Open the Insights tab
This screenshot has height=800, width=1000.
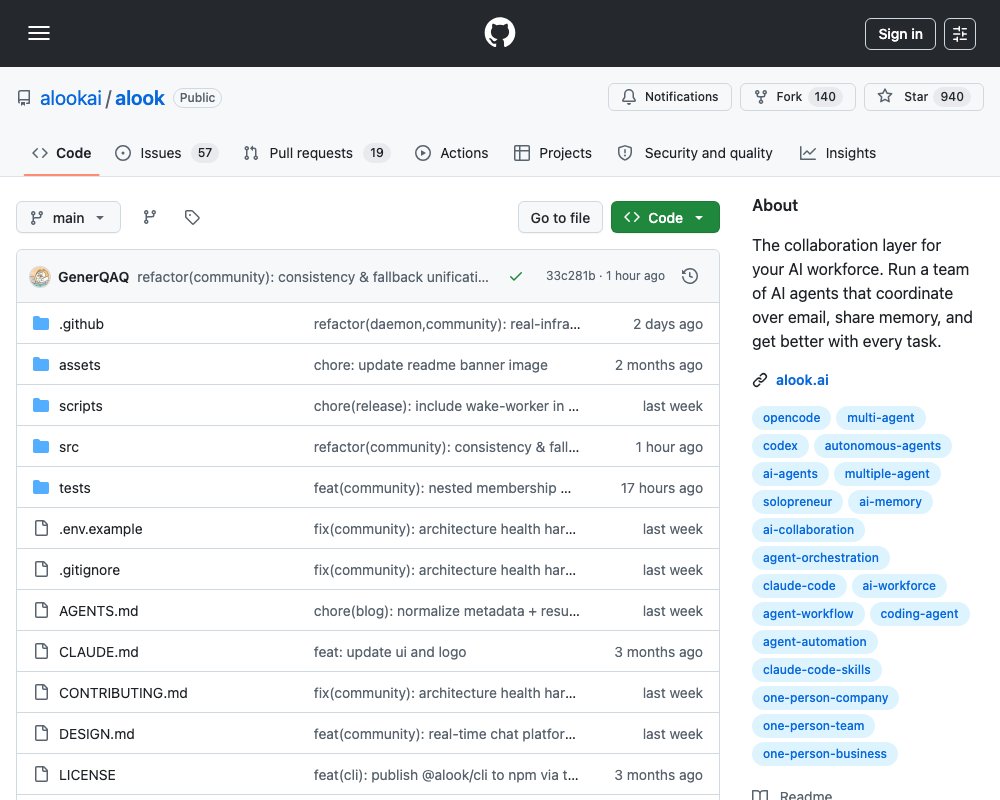click(x=837, y=153)
